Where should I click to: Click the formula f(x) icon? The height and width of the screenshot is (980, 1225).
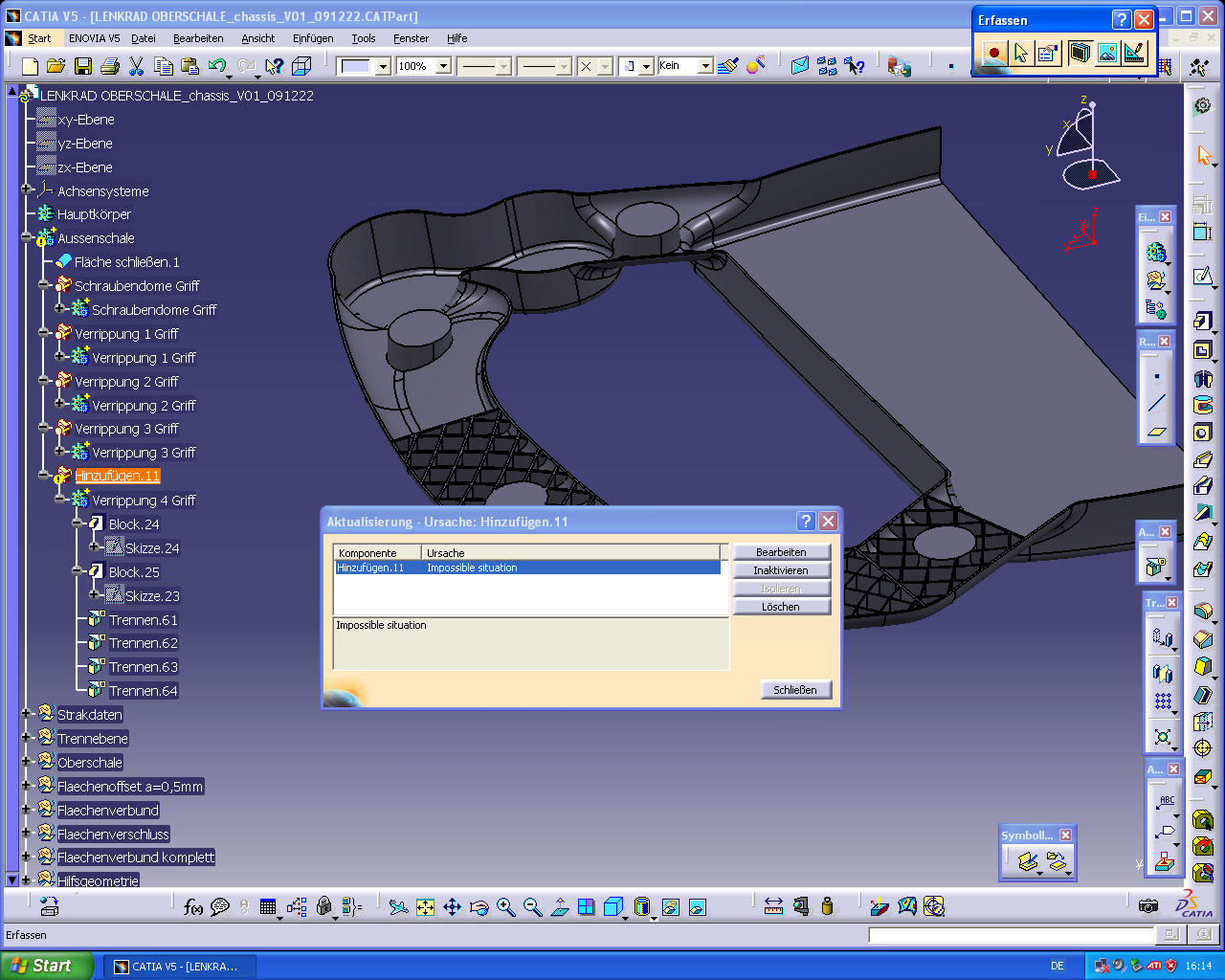192,906
